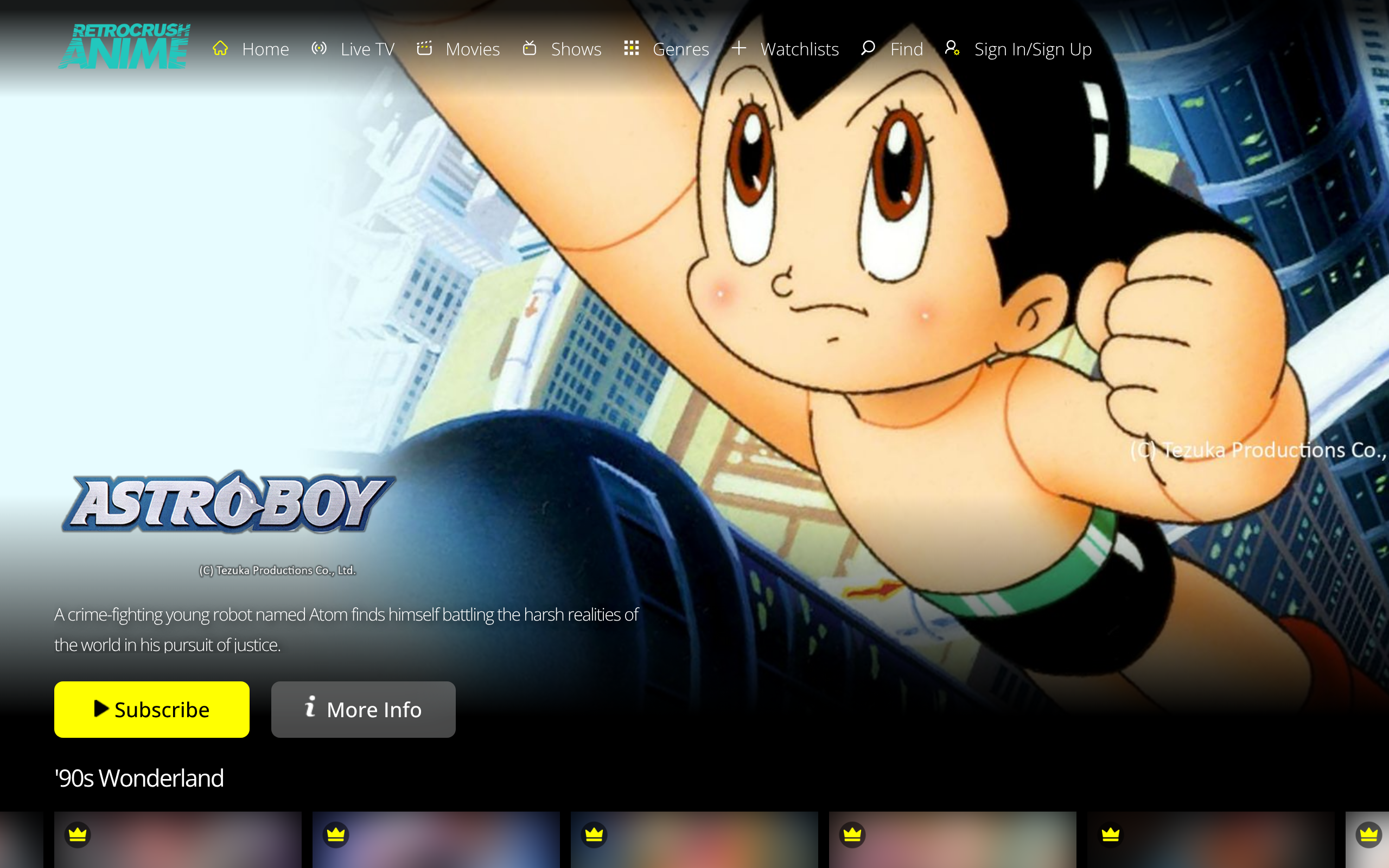The width and height of the screenshot is (1389, 868).
Task: Click crown badge on second thumbnail
Action: [336, 834]
